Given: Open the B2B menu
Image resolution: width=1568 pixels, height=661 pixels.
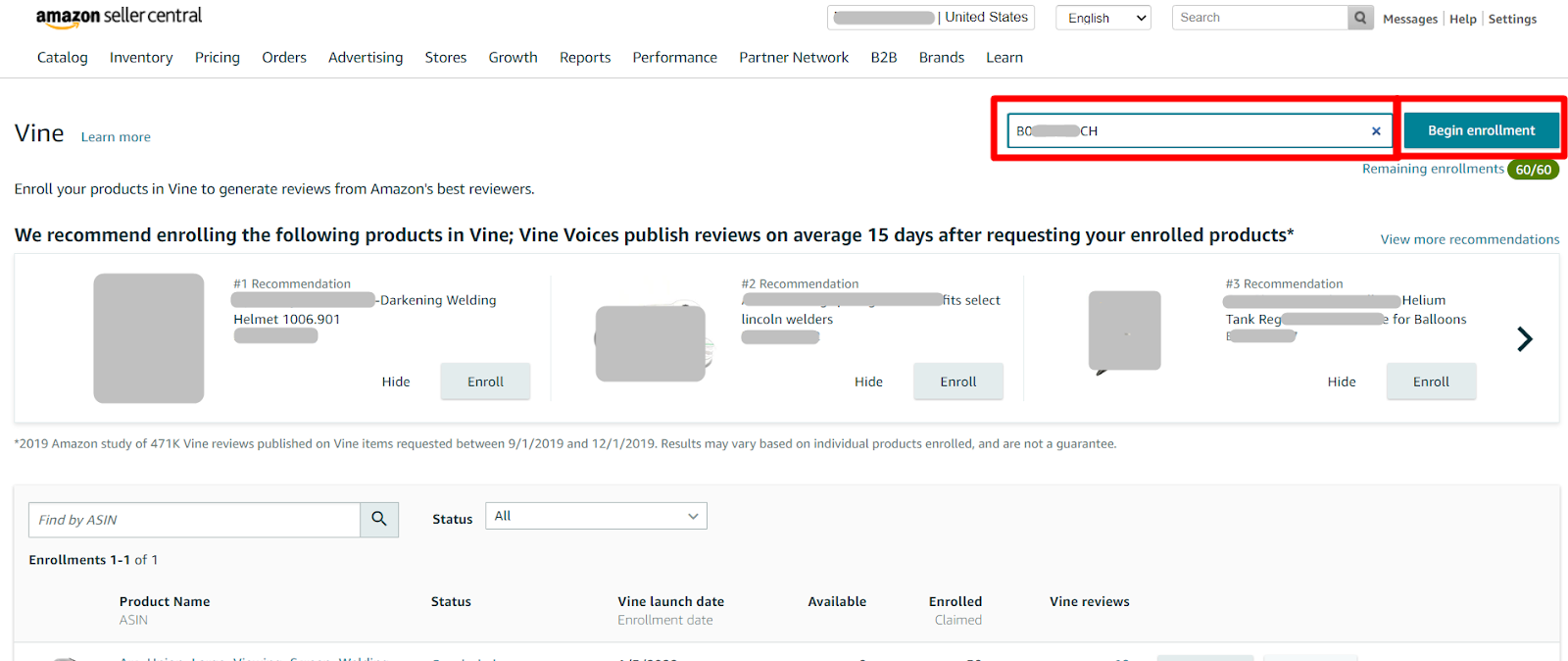Looking at the screenshot, I should coord(884,58).
